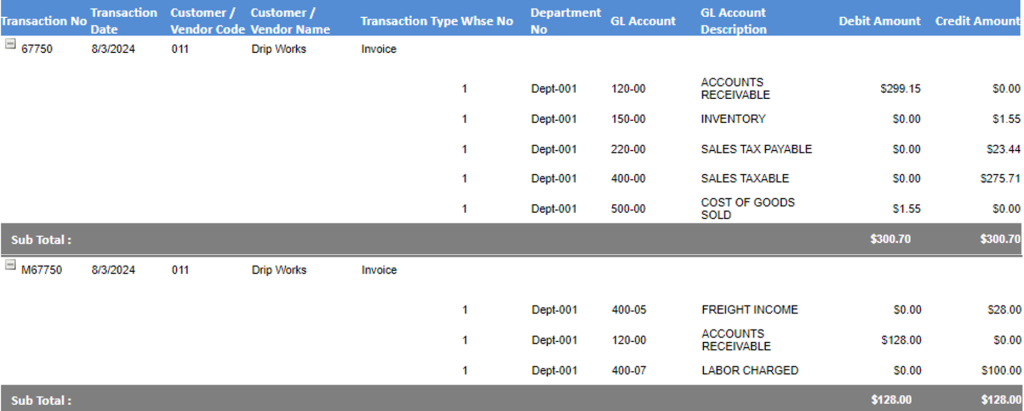Sort by Transaction No column header
Viewport: 1024px width, 411px height.
coord(44,21)
